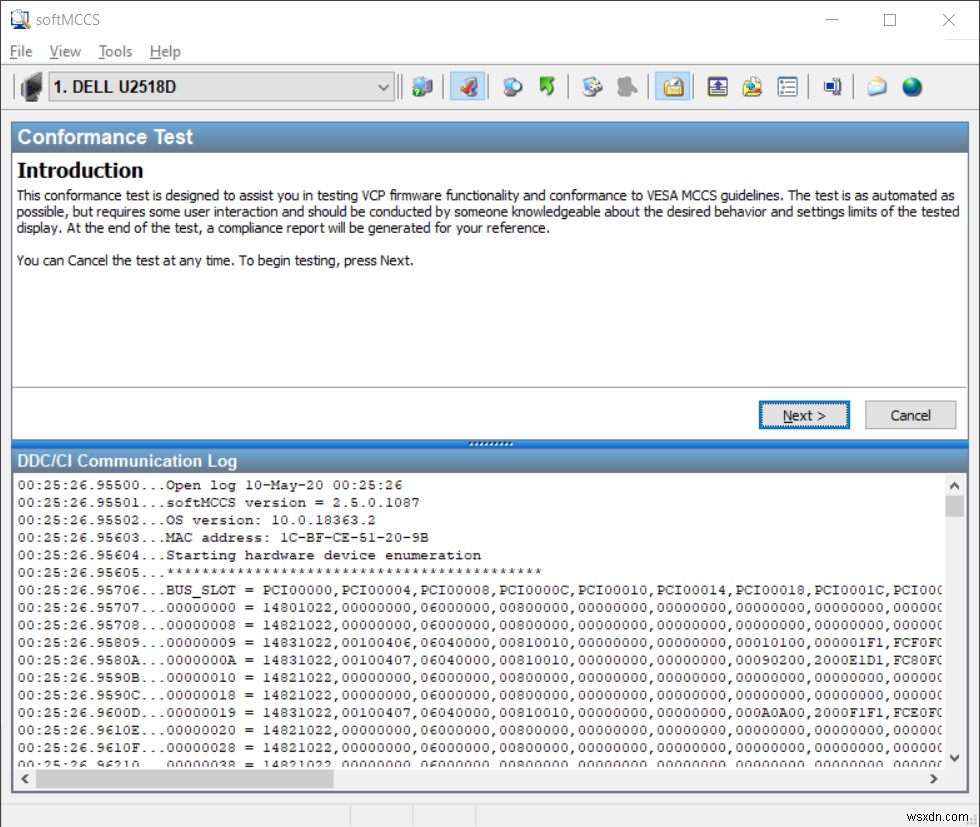Click the color palette toolbar icon
This screenshot has height=827, width=980.
click(592, 86)
